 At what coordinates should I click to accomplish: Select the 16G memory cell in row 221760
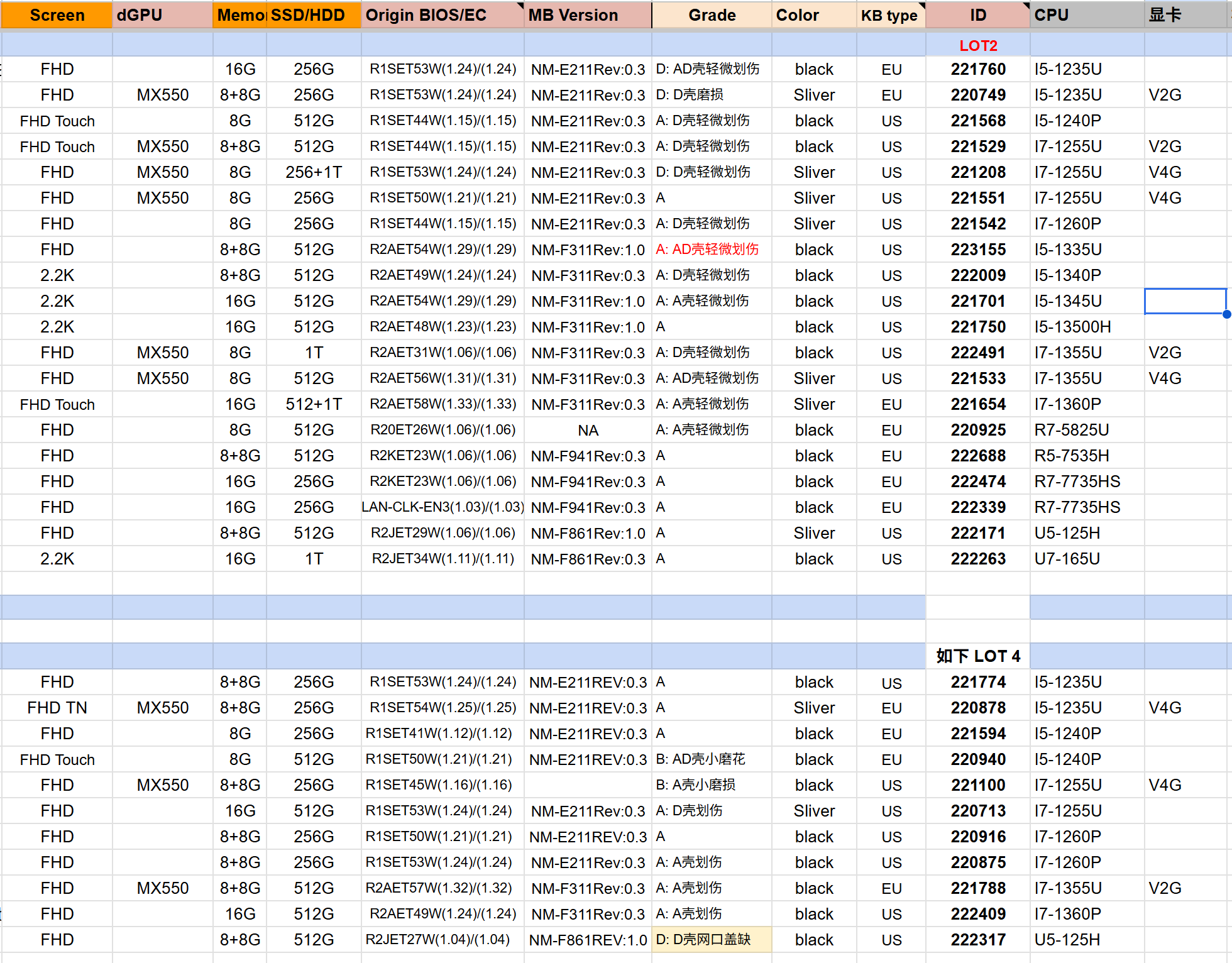239,69
